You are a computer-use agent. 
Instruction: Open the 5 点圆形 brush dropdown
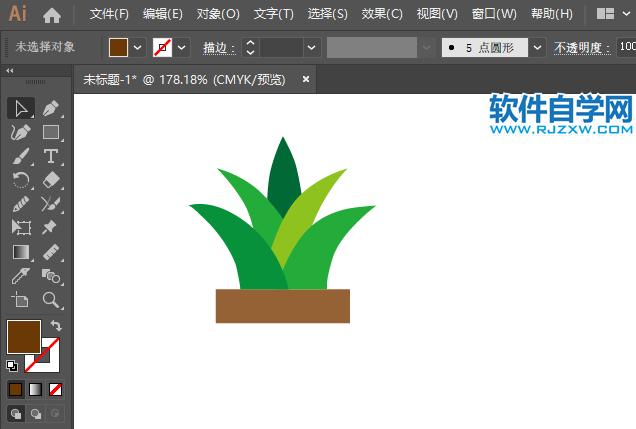(x=537, y=47)
